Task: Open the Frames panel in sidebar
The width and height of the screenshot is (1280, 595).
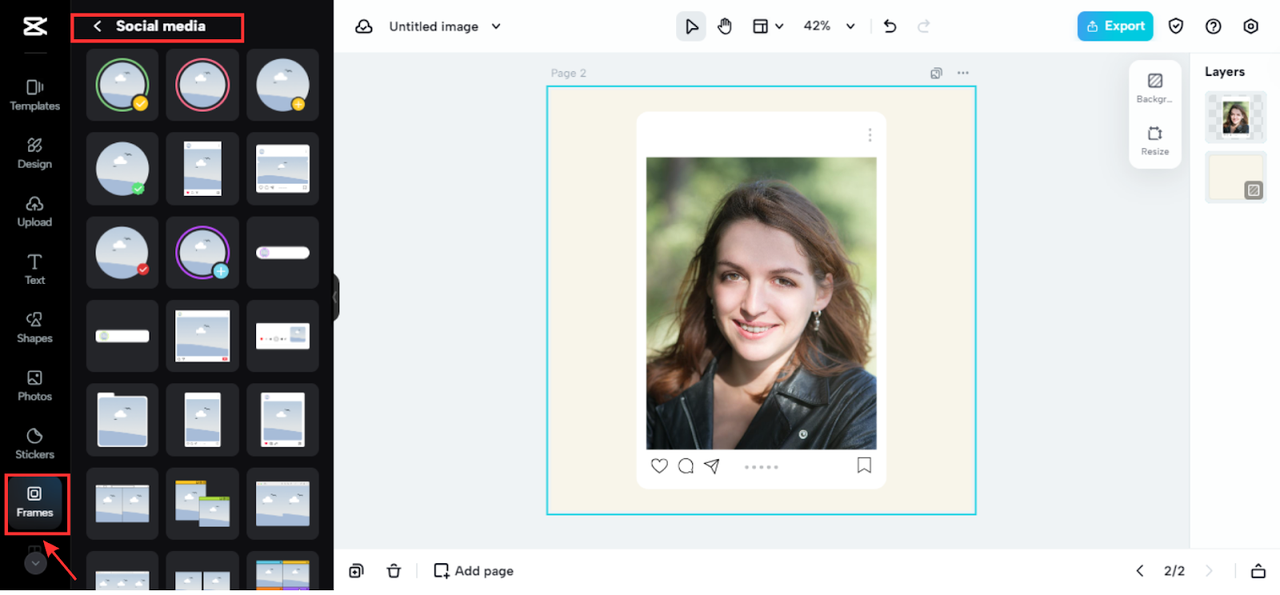Action: [x=34, y=502]
